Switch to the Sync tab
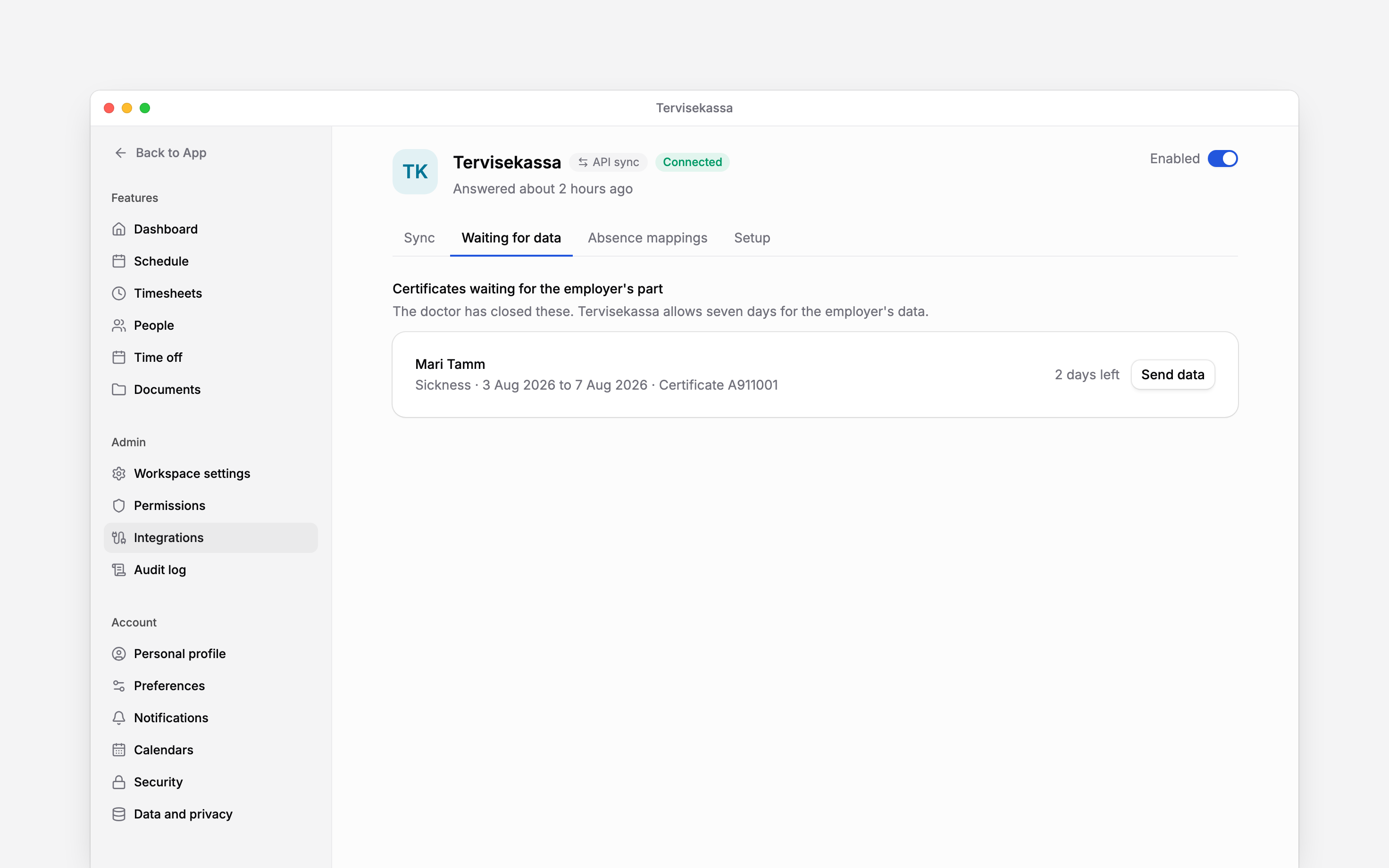1389x868 pixels. [419, 238]
